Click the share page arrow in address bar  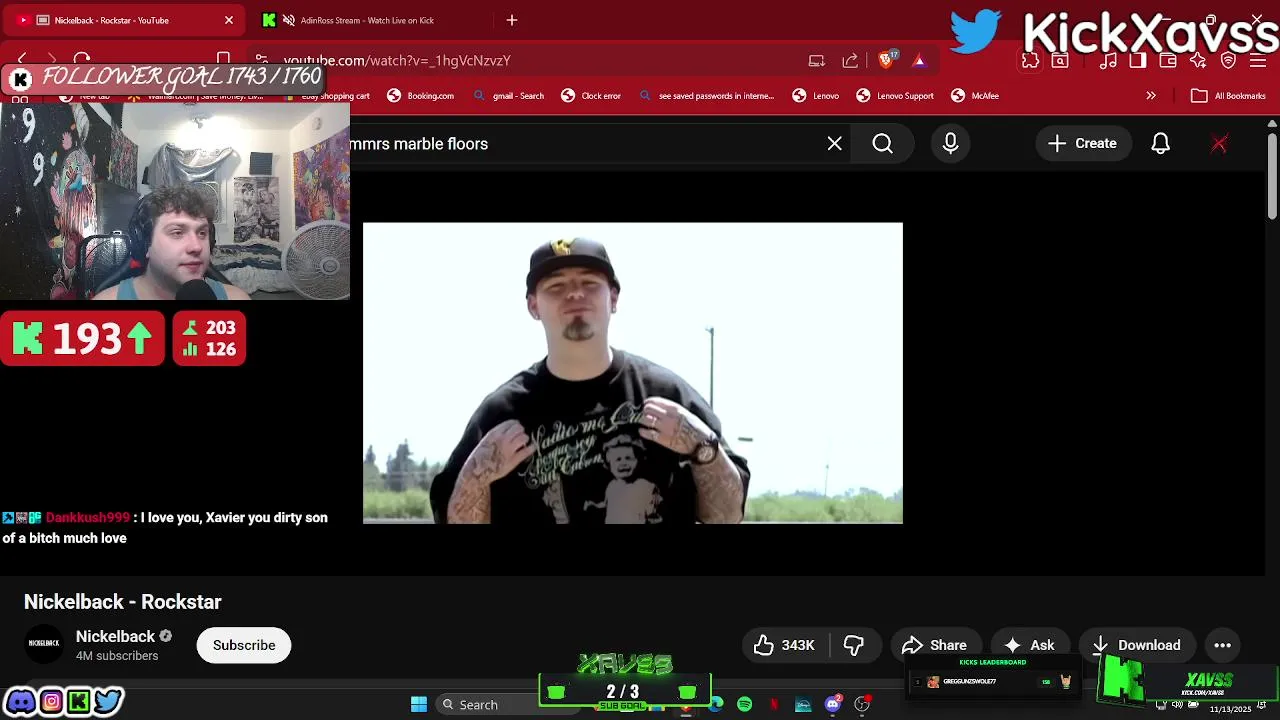850,60
